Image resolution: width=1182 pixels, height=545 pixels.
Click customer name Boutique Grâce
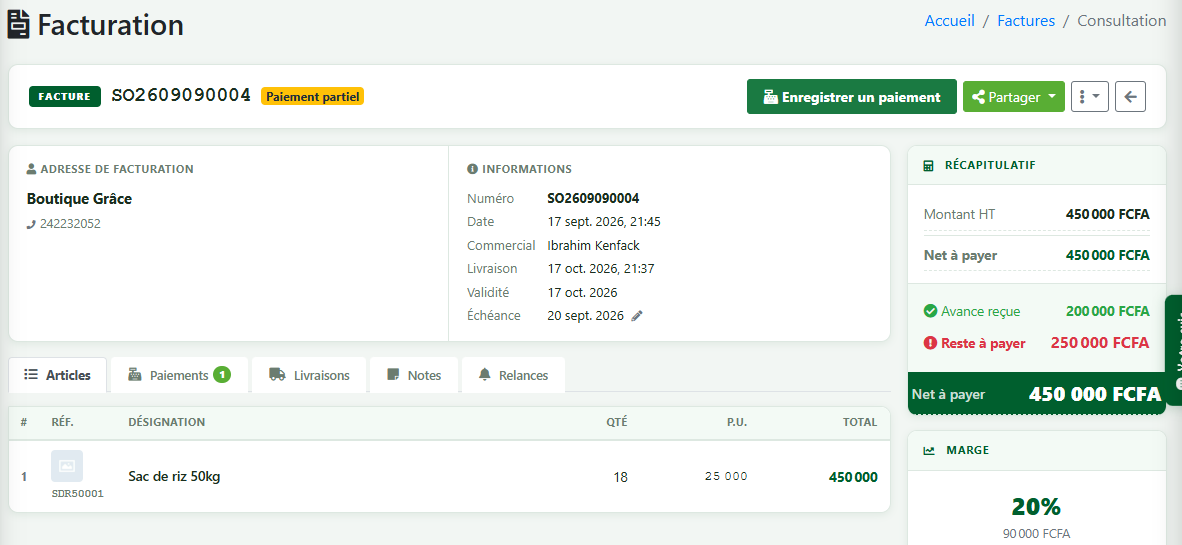tap(79, 199)
